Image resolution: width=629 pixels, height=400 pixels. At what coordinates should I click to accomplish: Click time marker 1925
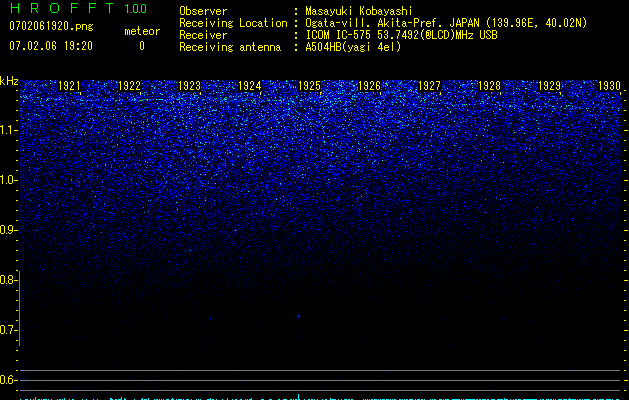click(309, 86)
